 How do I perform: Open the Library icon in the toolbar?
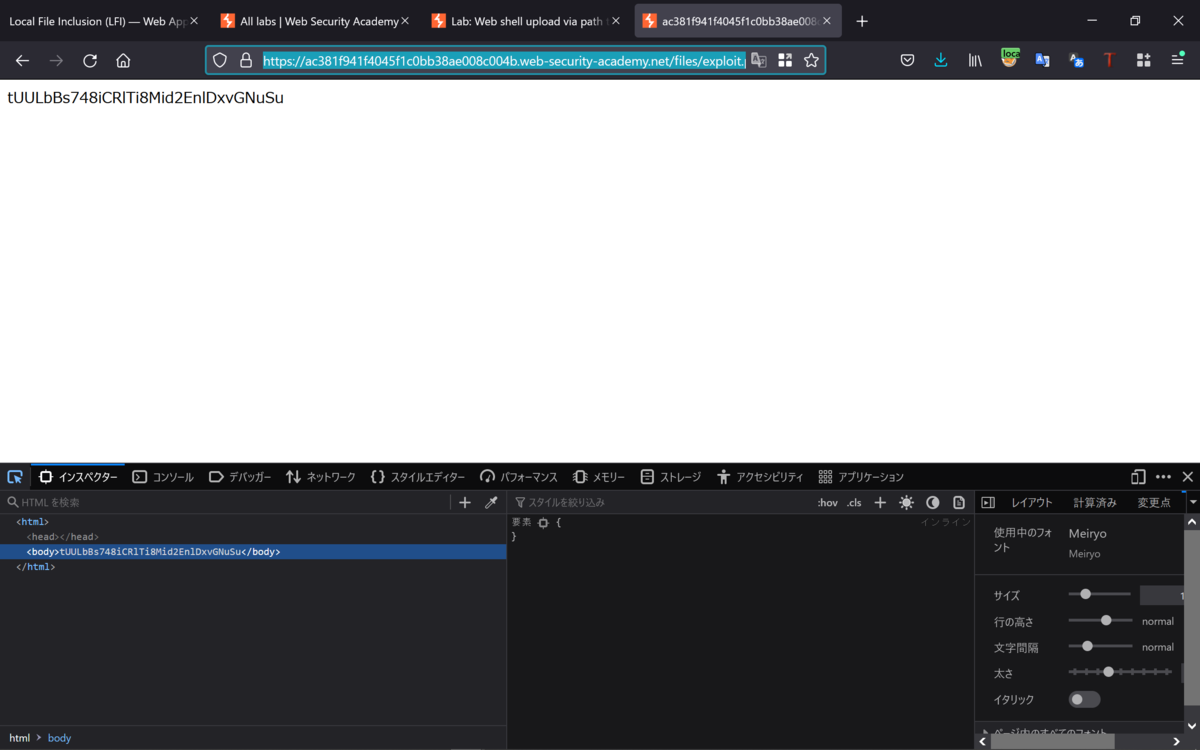(x=974, y=60)
